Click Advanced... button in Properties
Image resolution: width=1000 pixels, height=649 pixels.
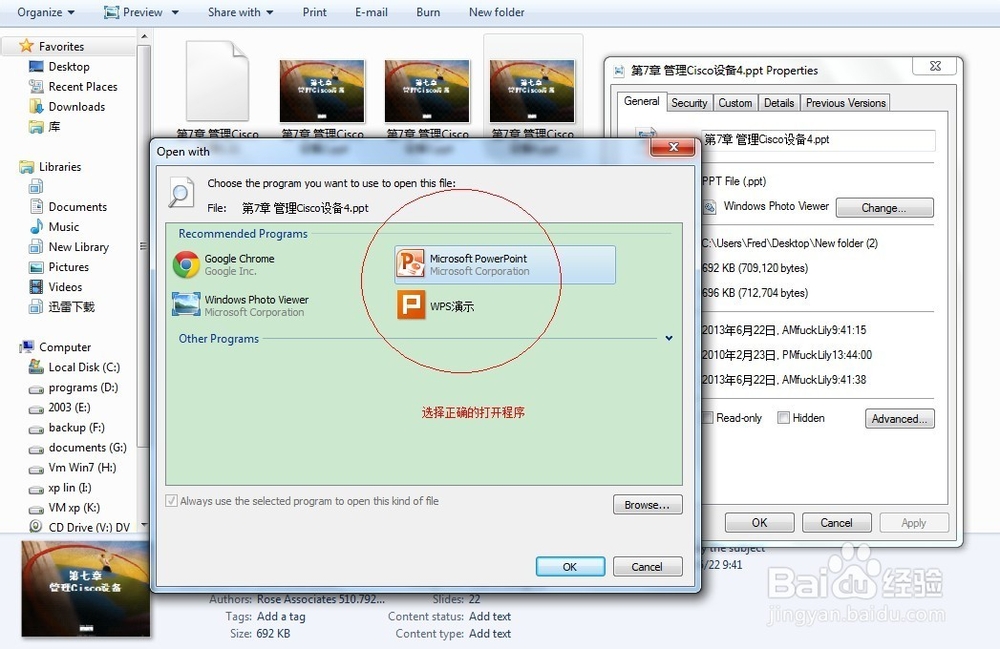pyautogui.click(x=900, y=419)
